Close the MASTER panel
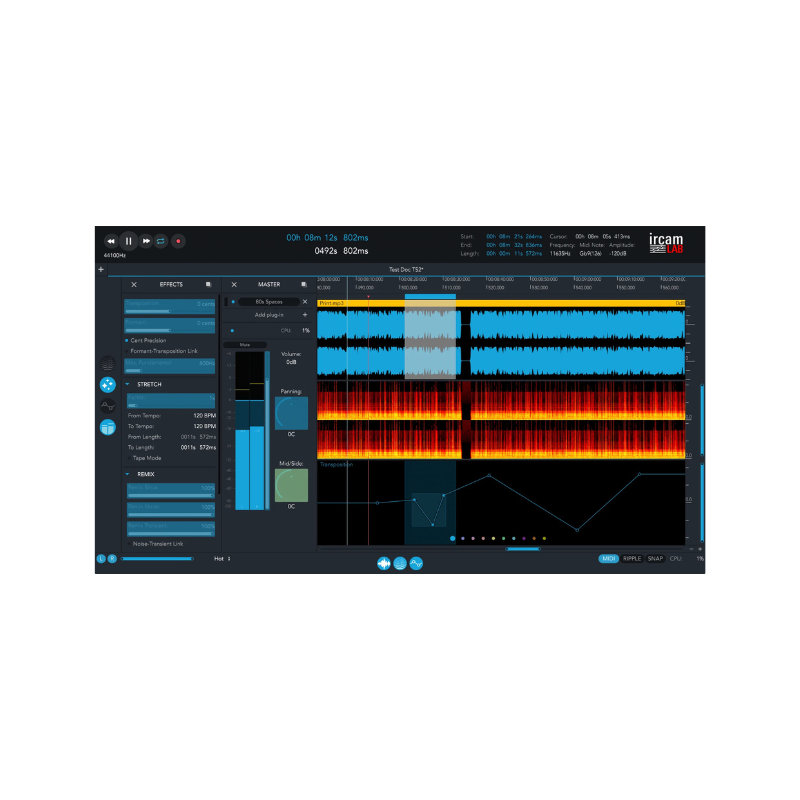 coord(234,285)
